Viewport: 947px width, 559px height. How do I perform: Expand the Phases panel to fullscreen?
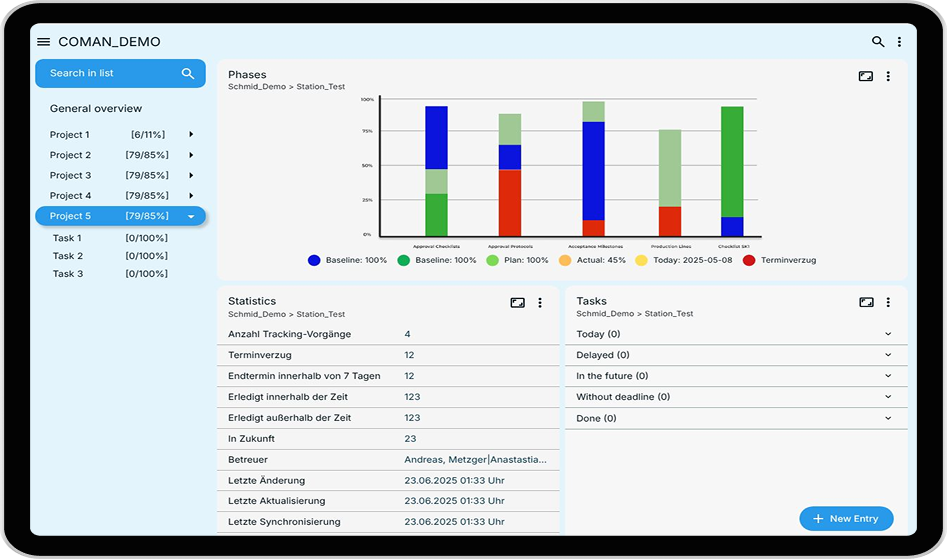click(x=866, y=76)
